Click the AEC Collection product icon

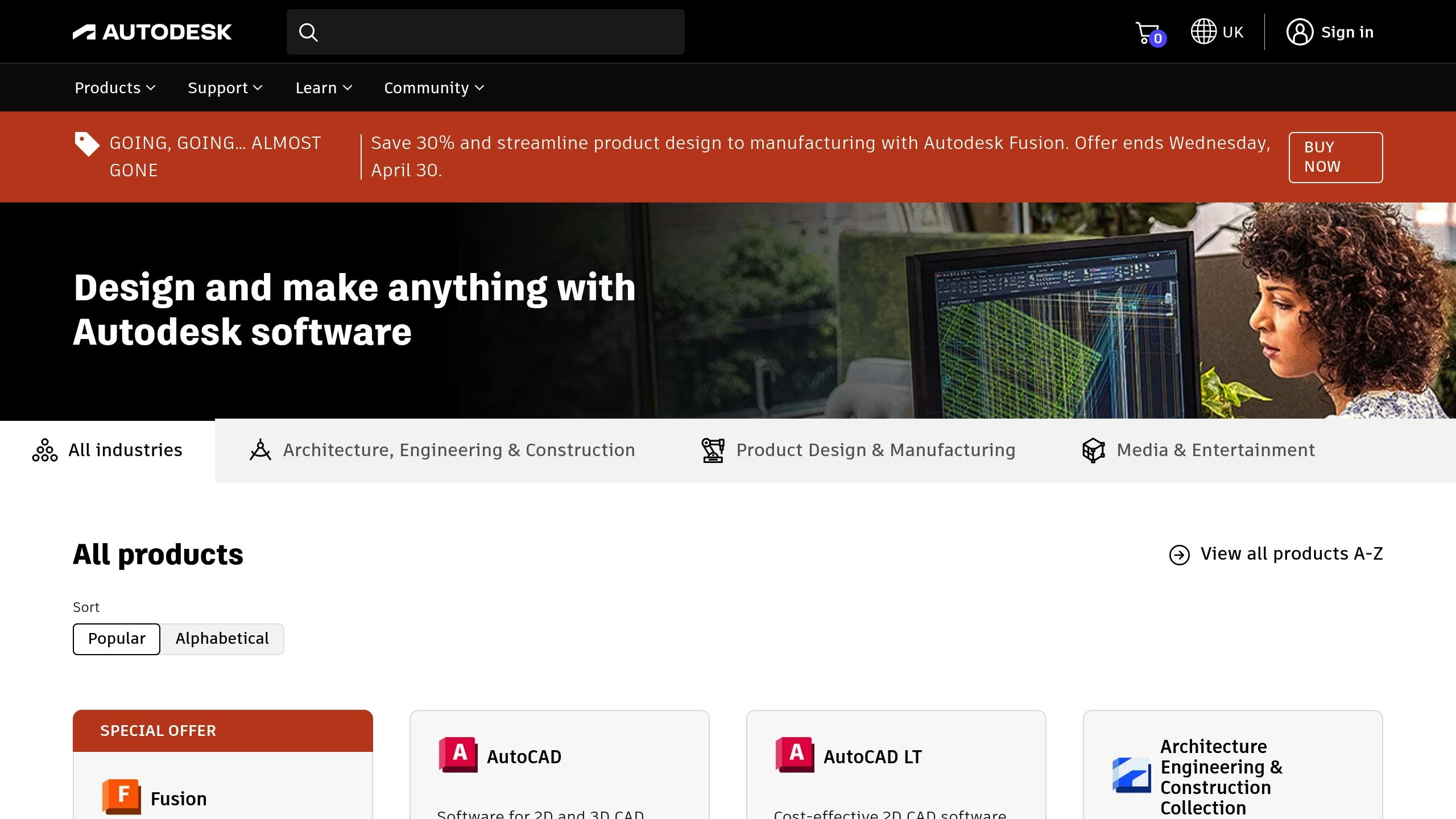point(1131,775)
